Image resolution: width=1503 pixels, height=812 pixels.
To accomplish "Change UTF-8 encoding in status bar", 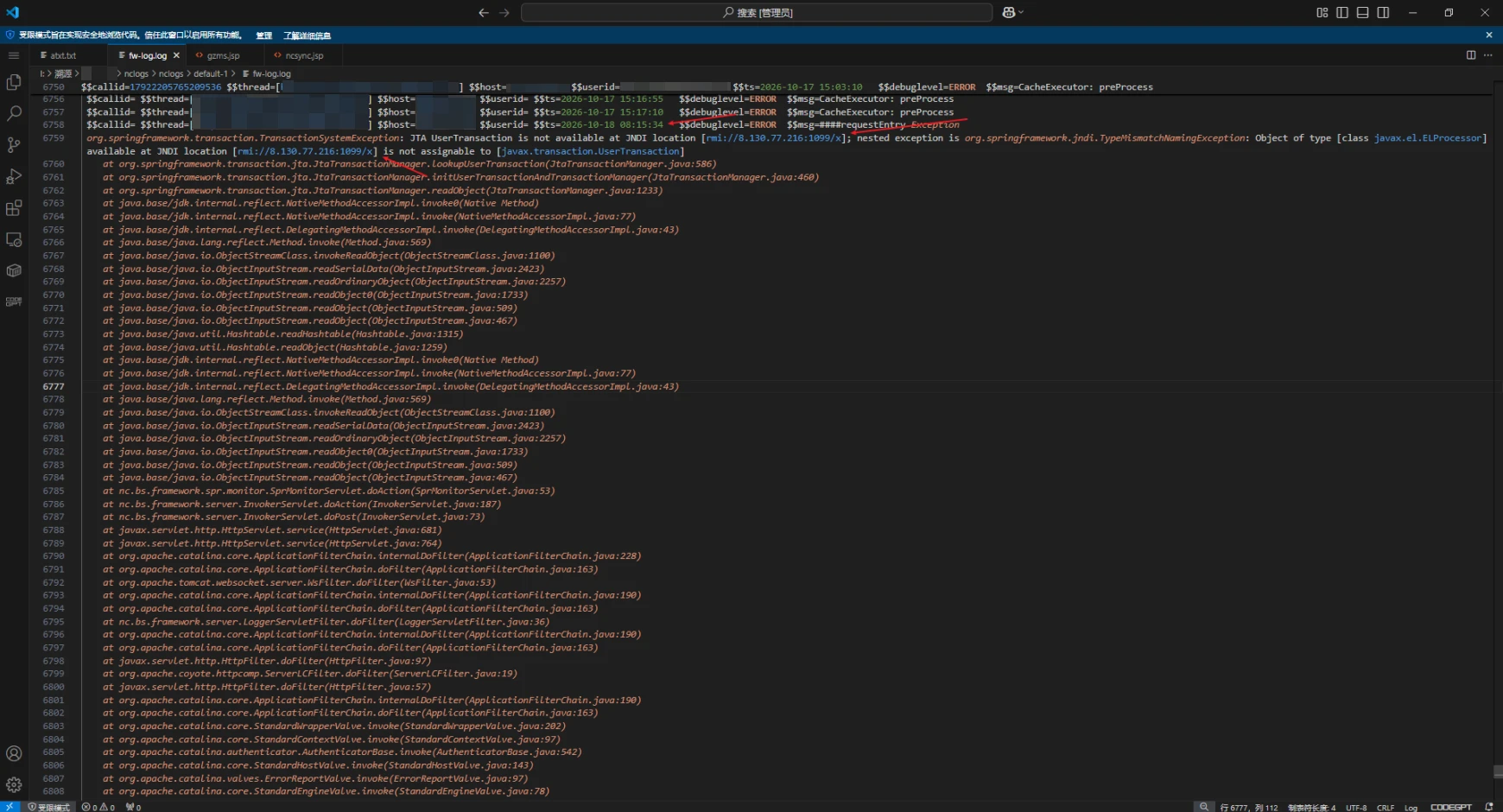I will tap(1356, 807).
